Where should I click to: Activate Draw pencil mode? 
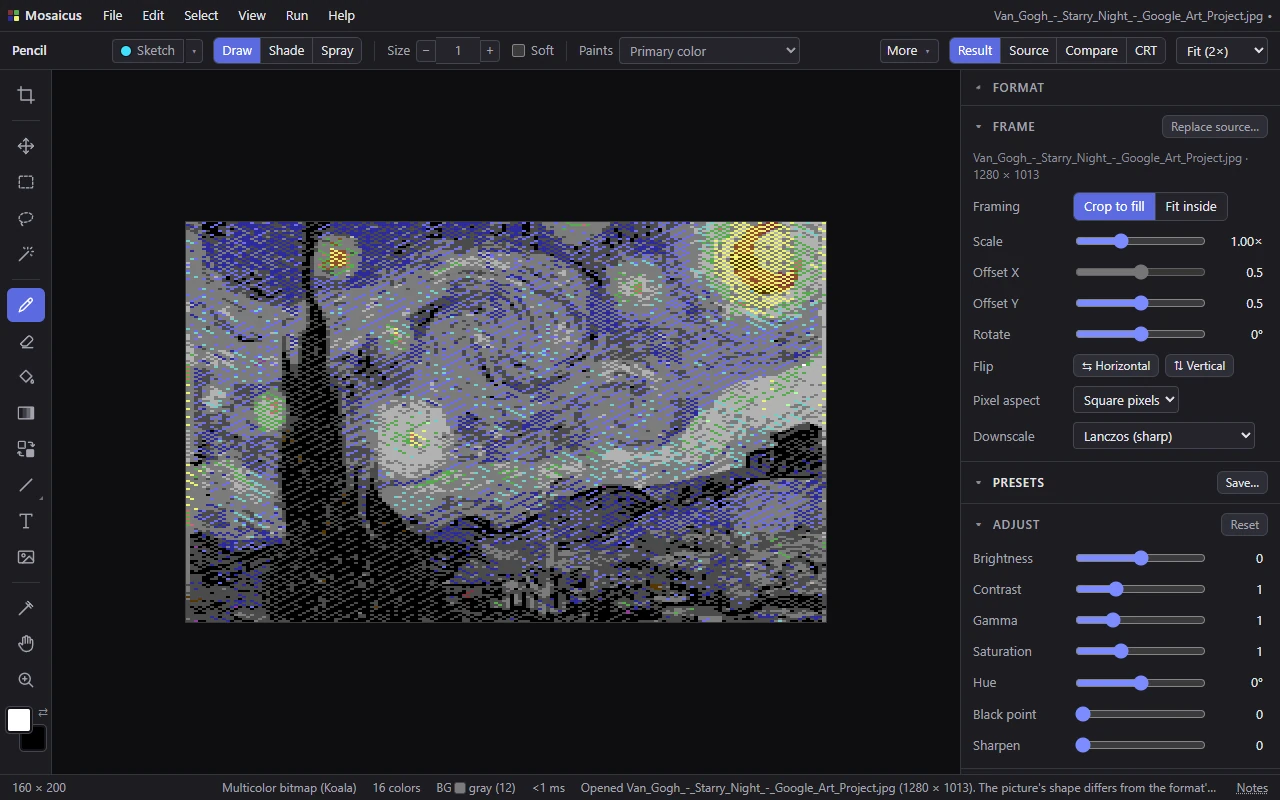coord(237,51)
